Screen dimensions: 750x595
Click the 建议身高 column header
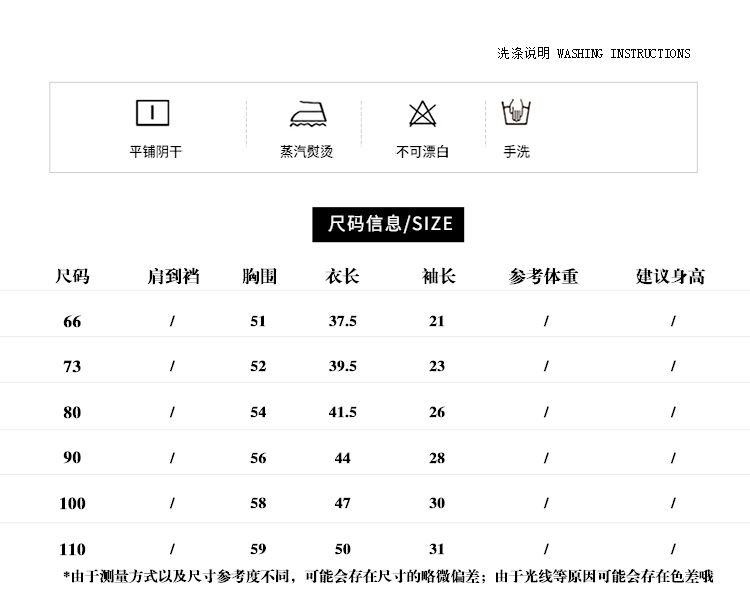670,276
